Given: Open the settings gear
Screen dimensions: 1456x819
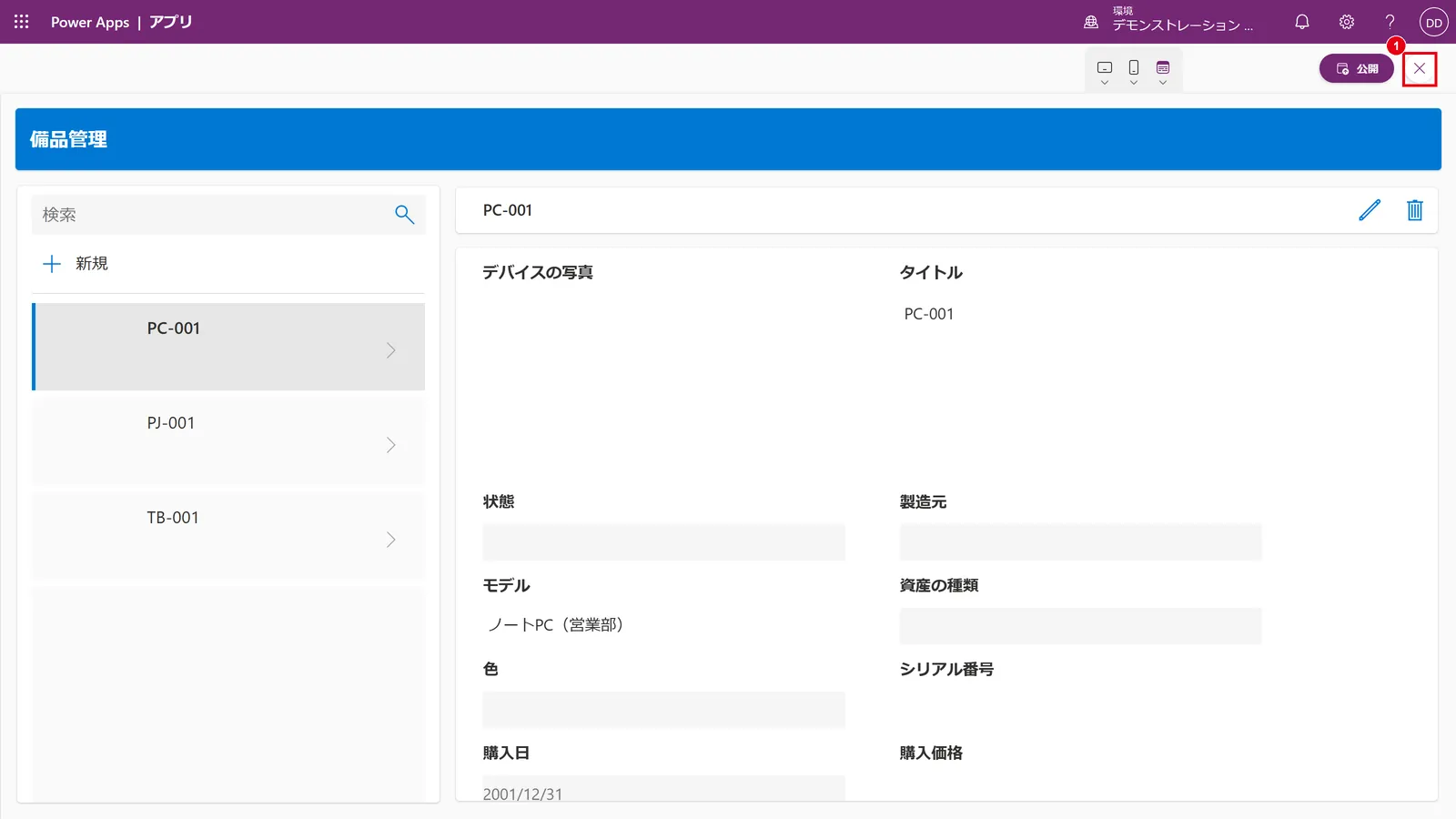Looking at the screenshot, I should (1347, 22).
